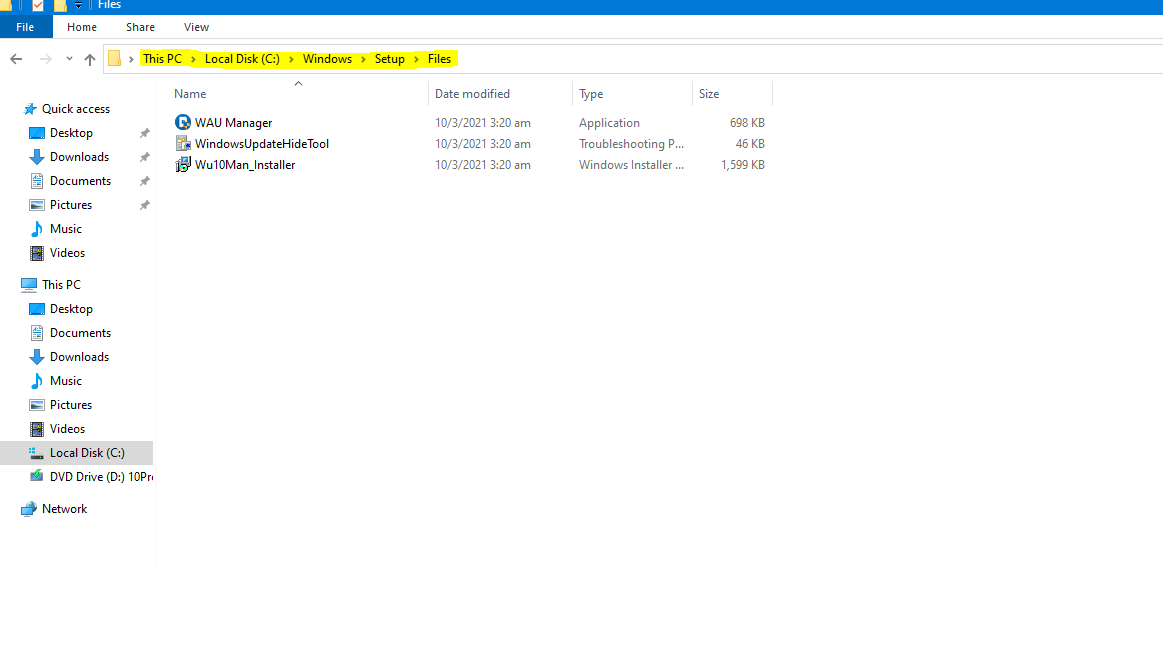Click the pin icon beside Quick access Downloads
The width and height of the screenshot is (1163, 648).
(x=145, y=157)
